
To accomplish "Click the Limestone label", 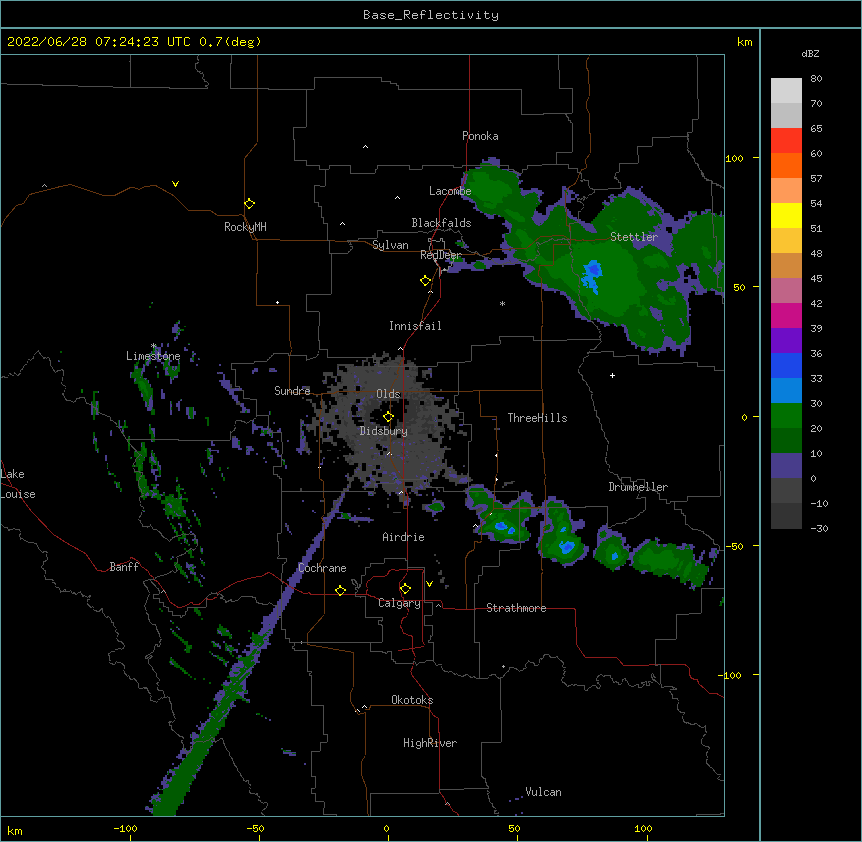I will [x=153, y=356].
